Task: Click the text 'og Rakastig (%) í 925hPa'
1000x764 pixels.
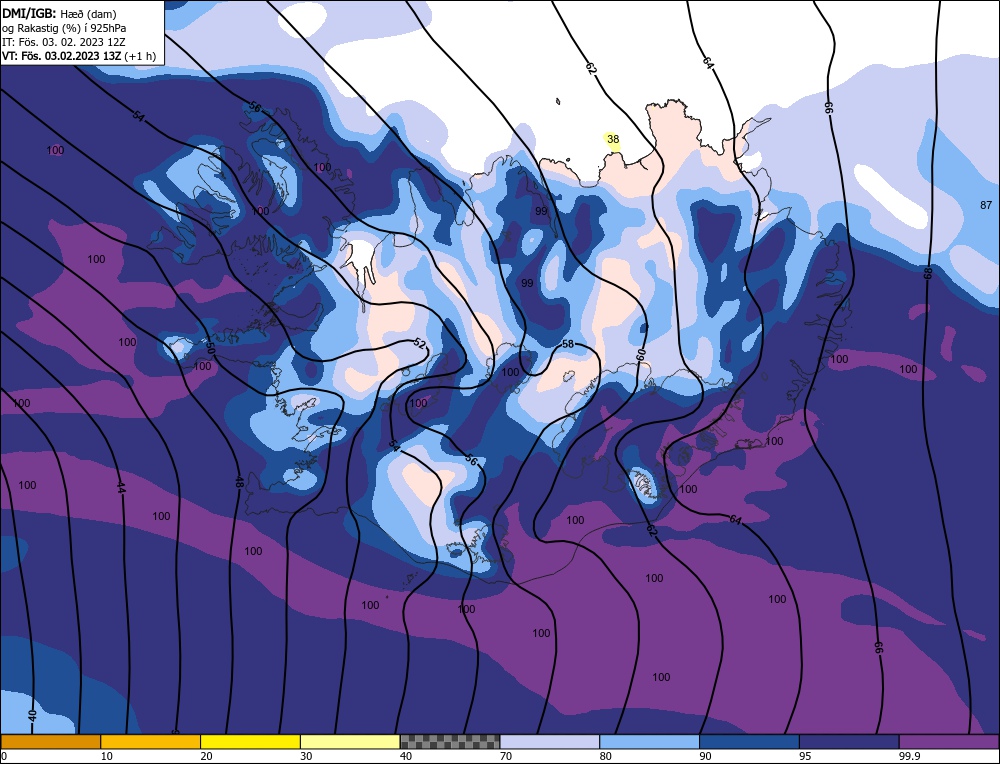Action: tap(64, 28)
